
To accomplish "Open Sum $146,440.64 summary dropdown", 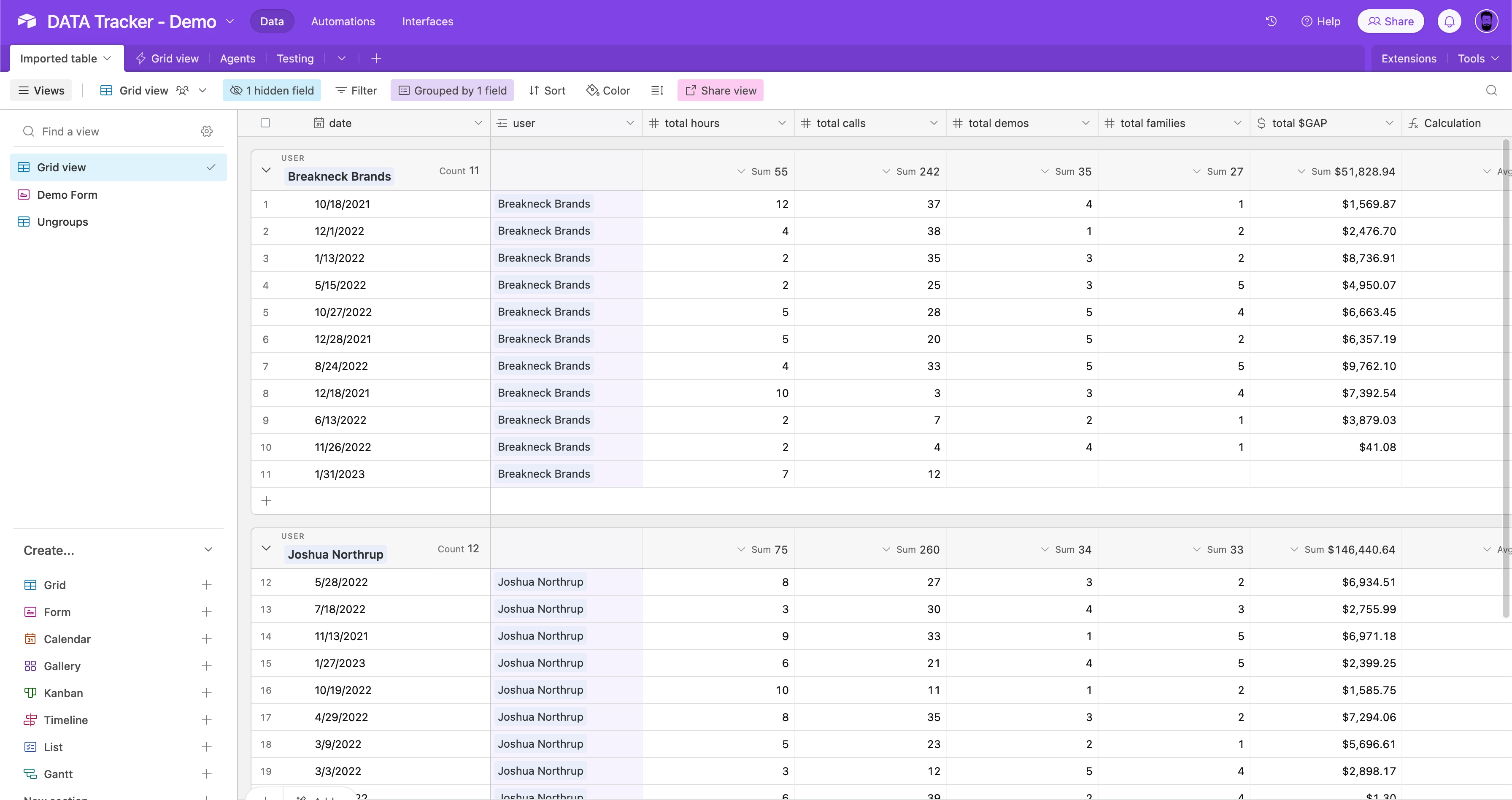I will point(1342,549).
